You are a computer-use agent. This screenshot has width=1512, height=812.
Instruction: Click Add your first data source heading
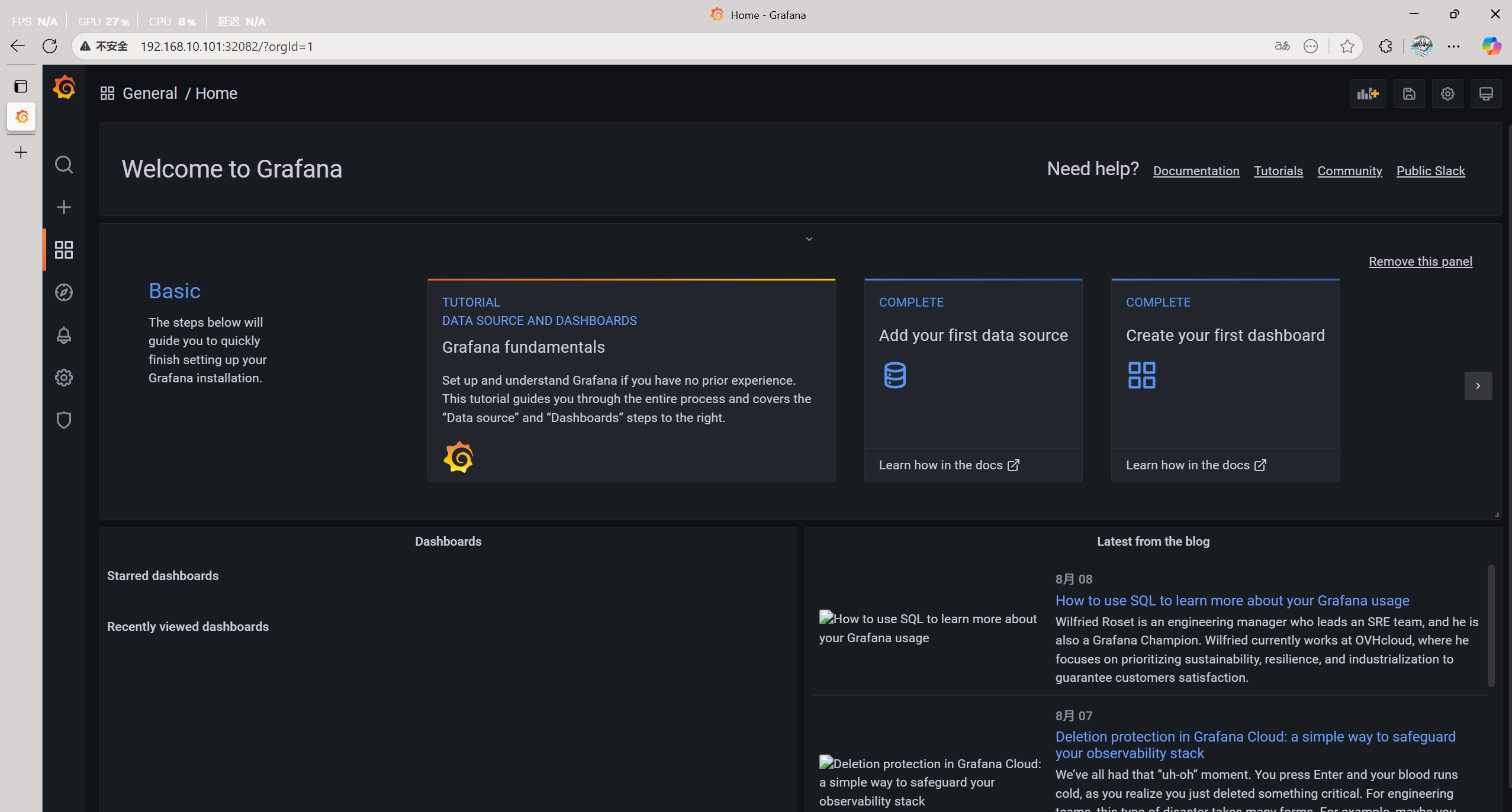click(973, 335)
